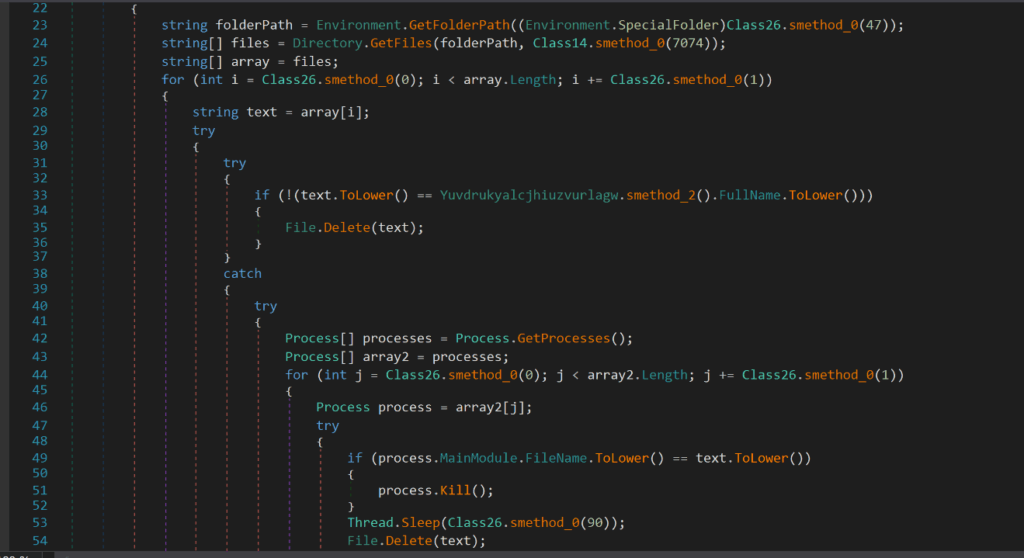Click File class on line 35
Viewport: 1024px width, 558px height.
click(300, 228)
